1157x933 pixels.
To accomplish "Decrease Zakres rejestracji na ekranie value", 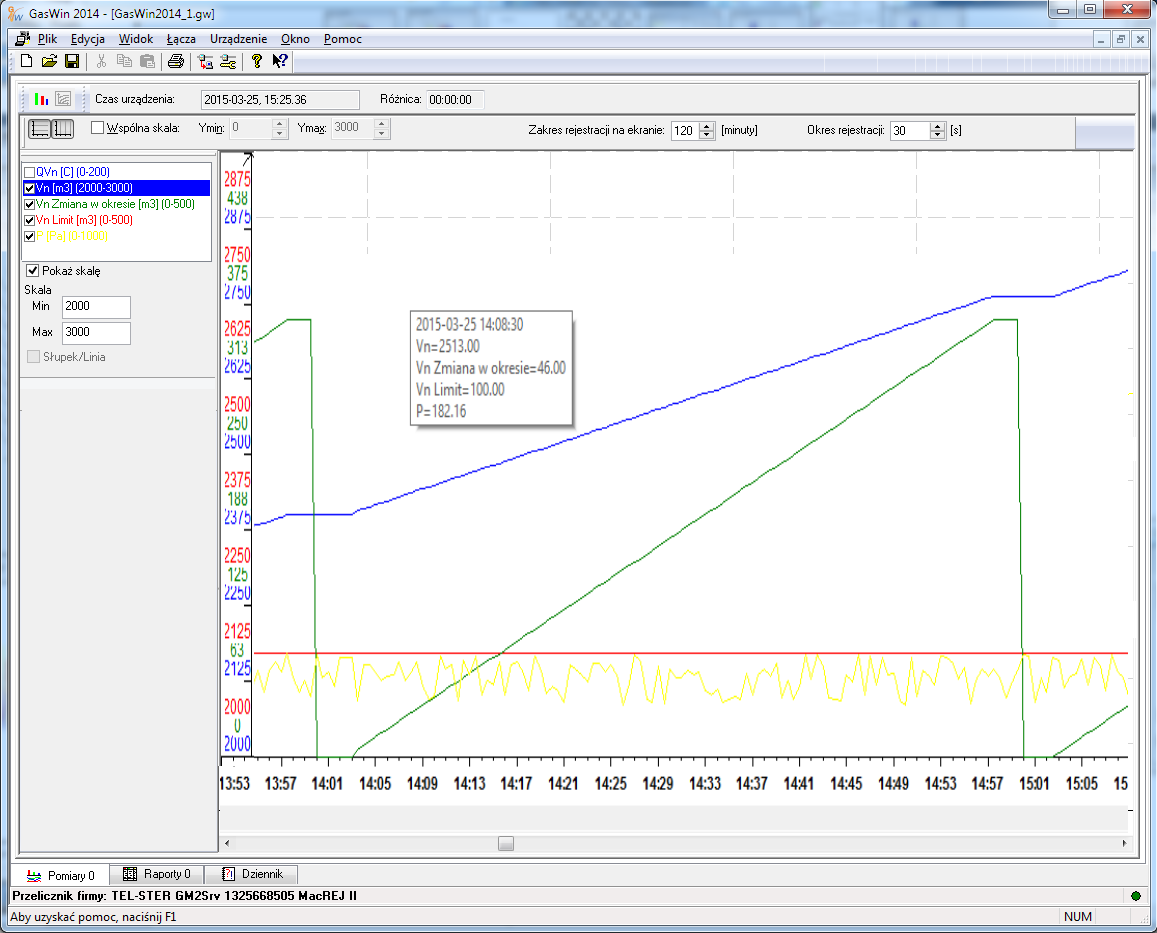I will [707, 135].
